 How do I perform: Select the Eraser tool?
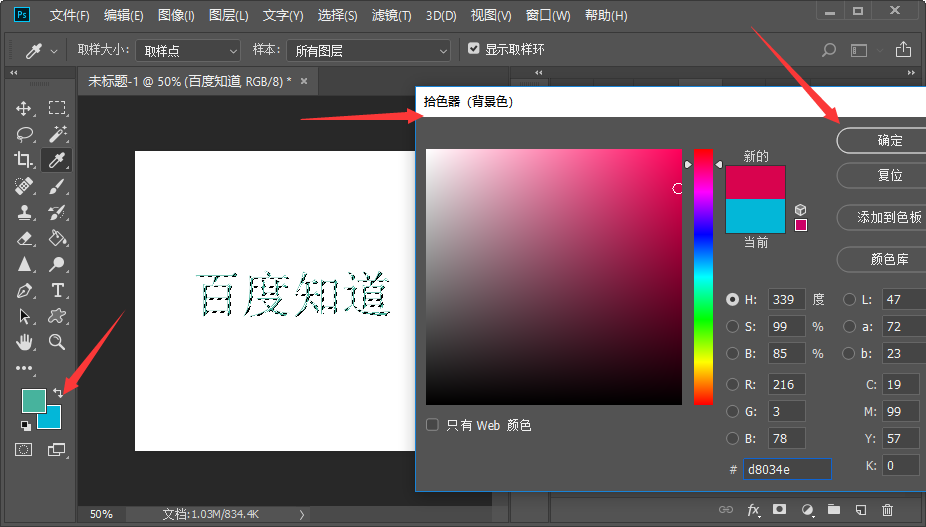click(24, 238)
